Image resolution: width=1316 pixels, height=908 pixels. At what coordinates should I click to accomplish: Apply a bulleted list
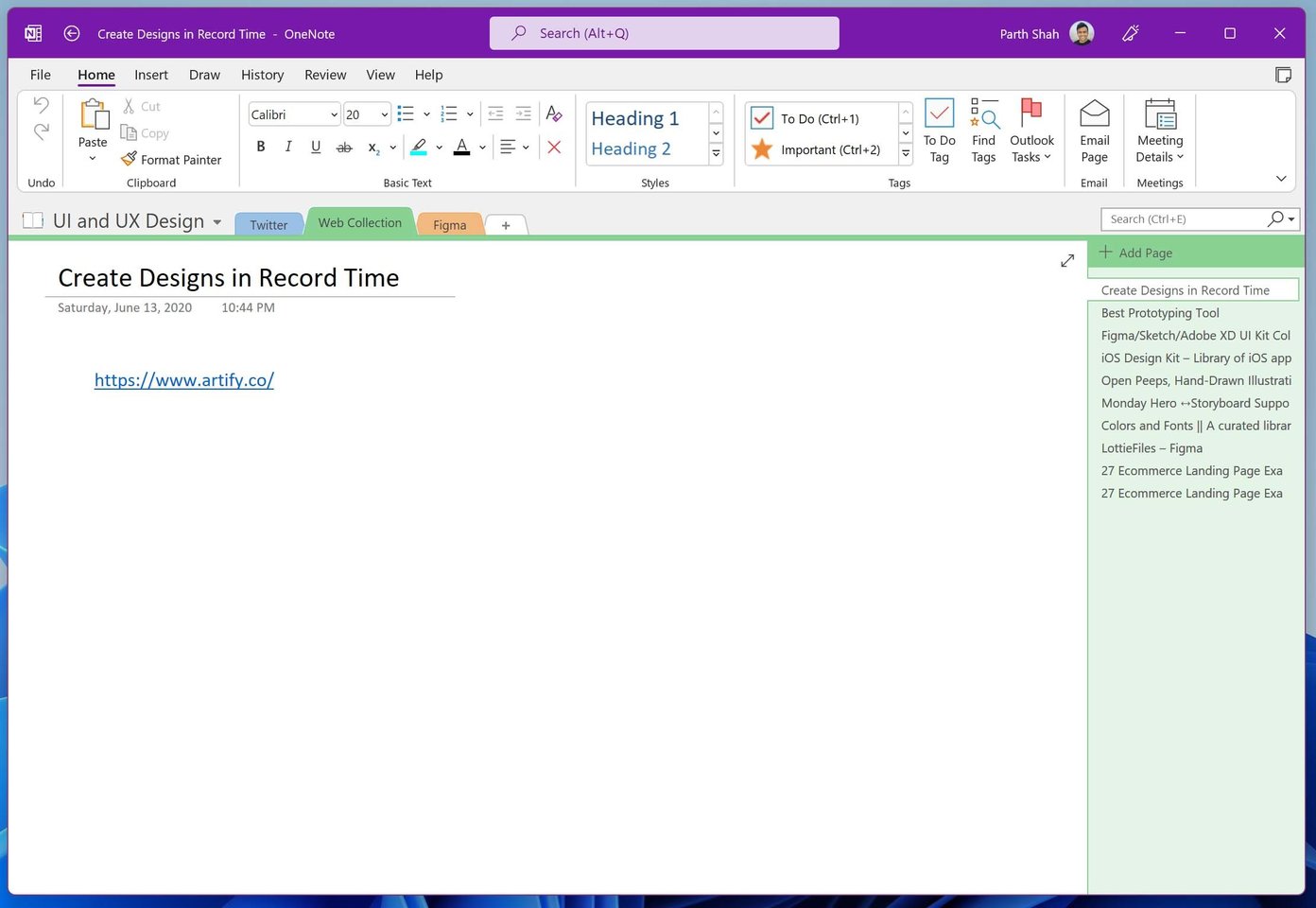[406, 113]
